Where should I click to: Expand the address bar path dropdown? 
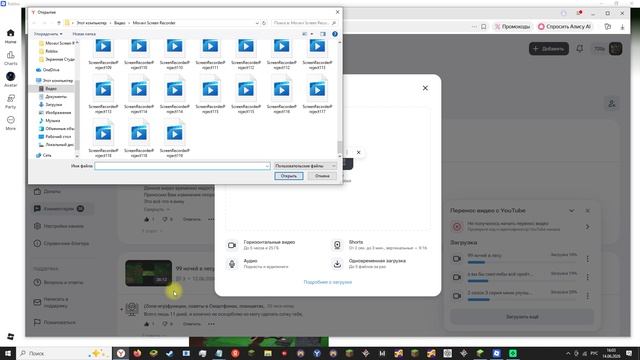click(x=257, y=23)
